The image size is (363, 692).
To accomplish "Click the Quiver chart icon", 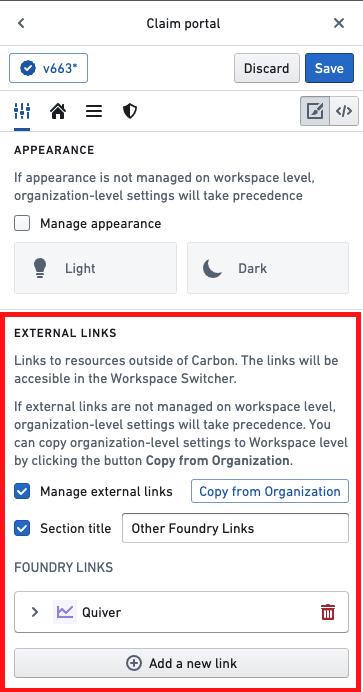I will (x=65, y=612).
